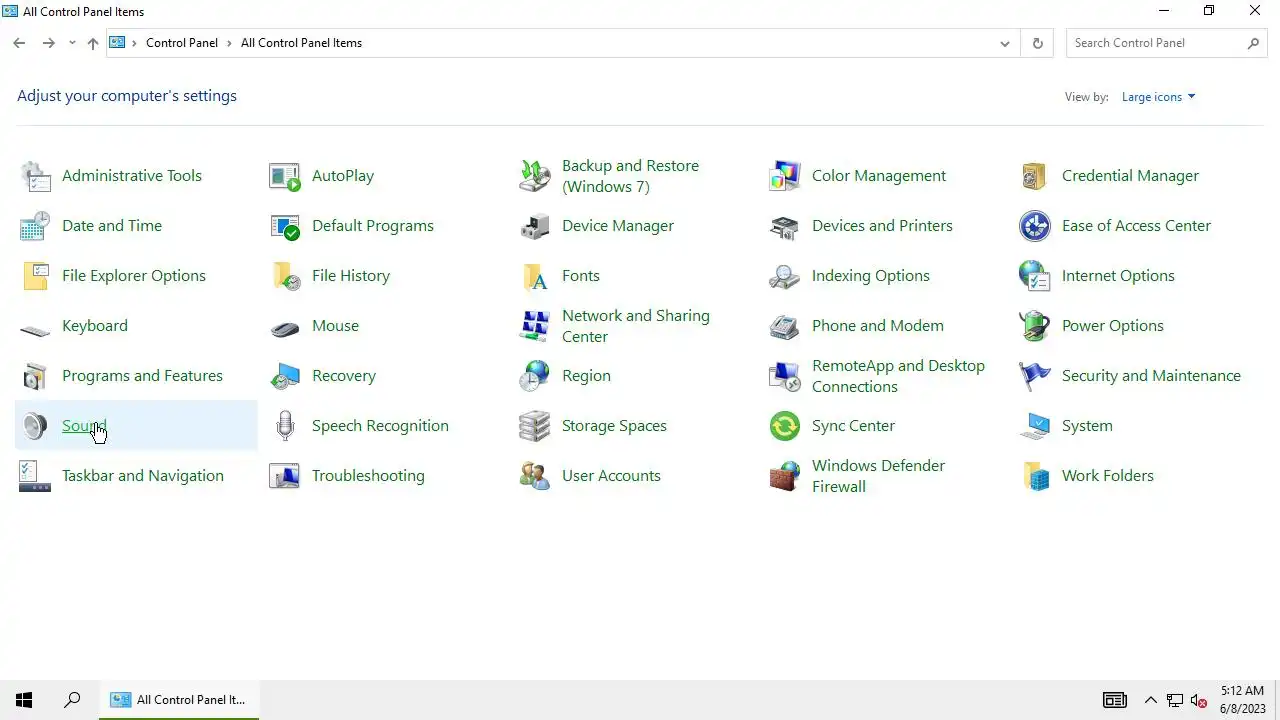Open the Windows Start menu
This screenshot has width=1280, height=720.
pos(24,700)
